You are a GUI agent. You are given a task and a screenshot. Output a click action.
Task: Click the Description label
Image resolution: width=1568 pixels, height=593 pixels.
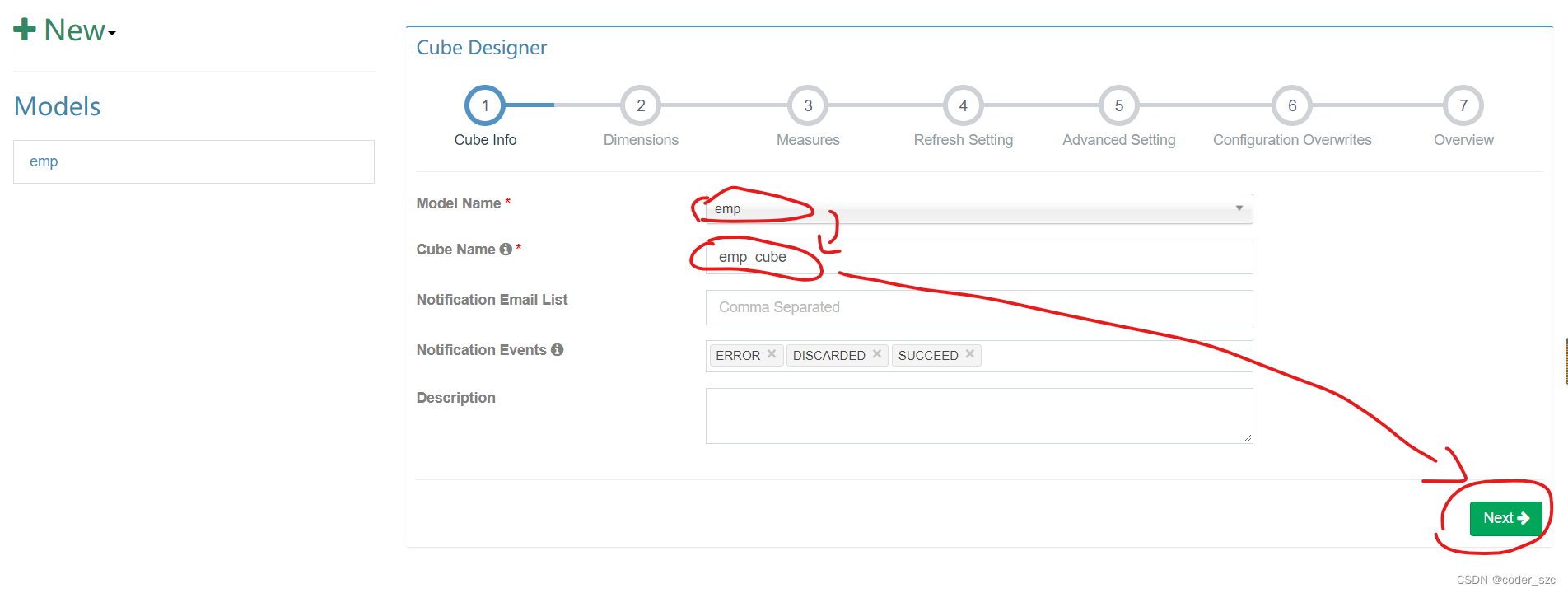tap(455, 398)
